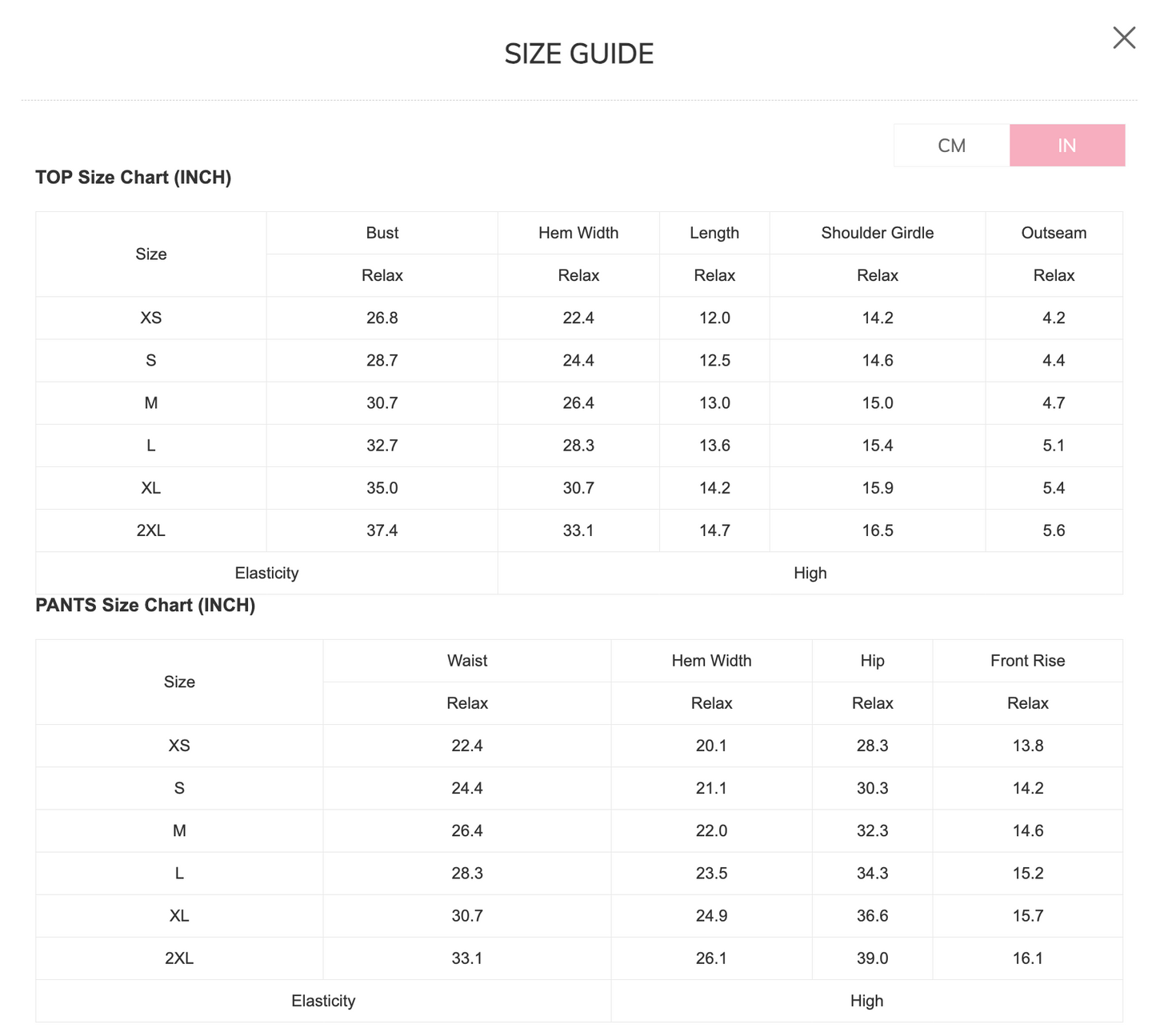The height and width of the screenshot is (1036, 1156).
Task: Click the SIZE GUIDE title
Action: 579,54
